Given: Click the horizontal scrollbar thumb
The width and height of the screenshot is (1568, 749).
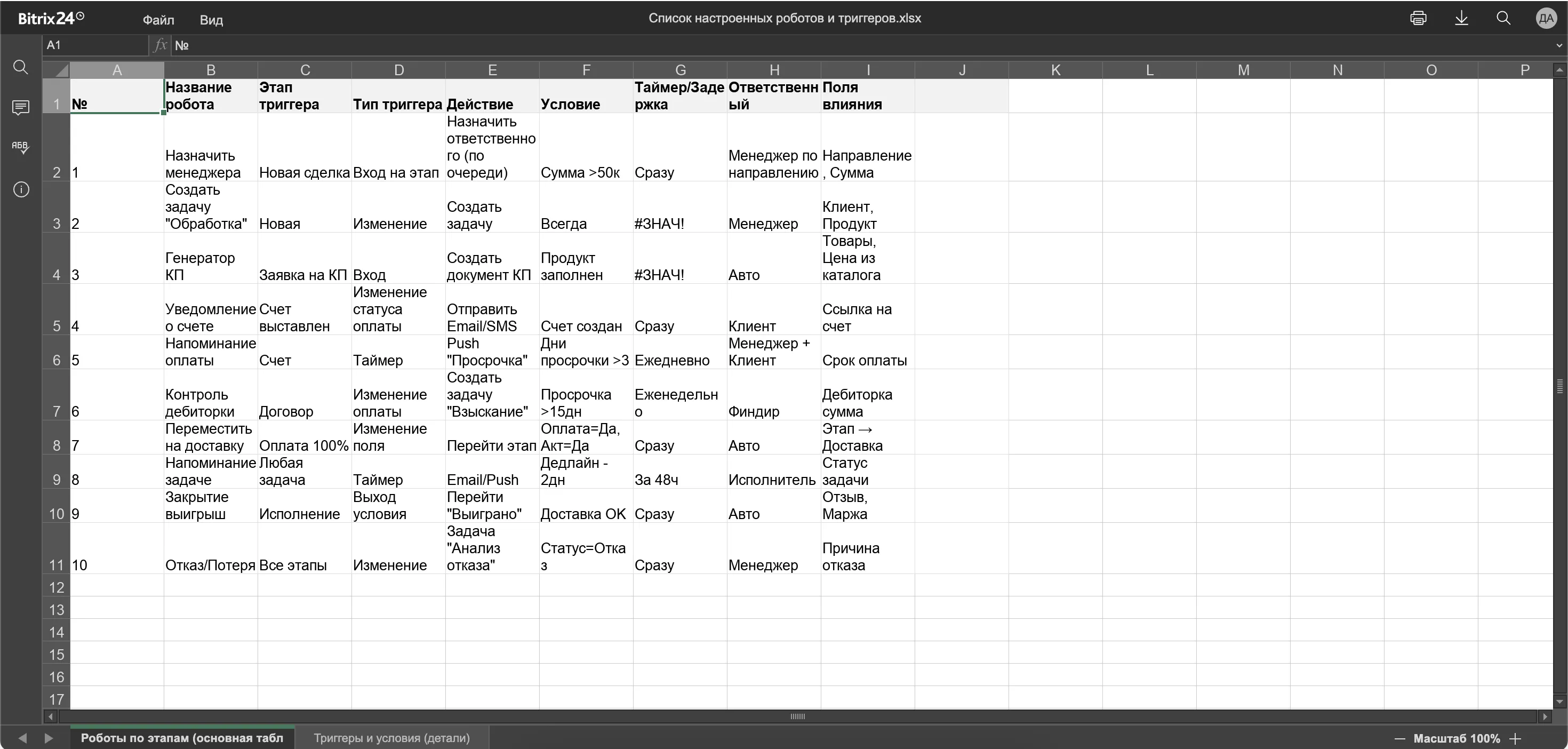Looking at the screenshot, I should tap(797, 716).
